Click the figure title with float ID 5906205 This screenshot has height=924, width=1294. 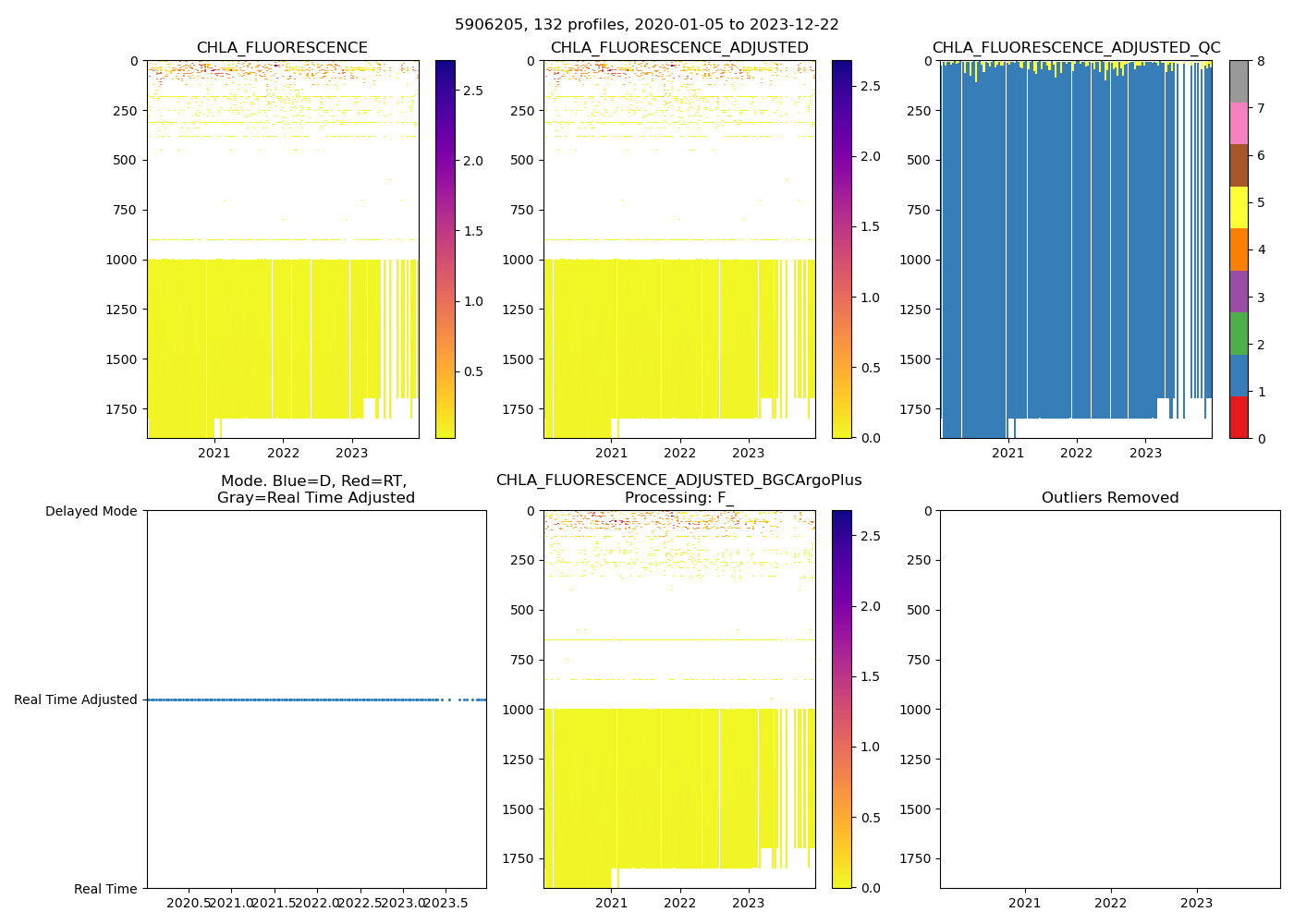point(647,25)
